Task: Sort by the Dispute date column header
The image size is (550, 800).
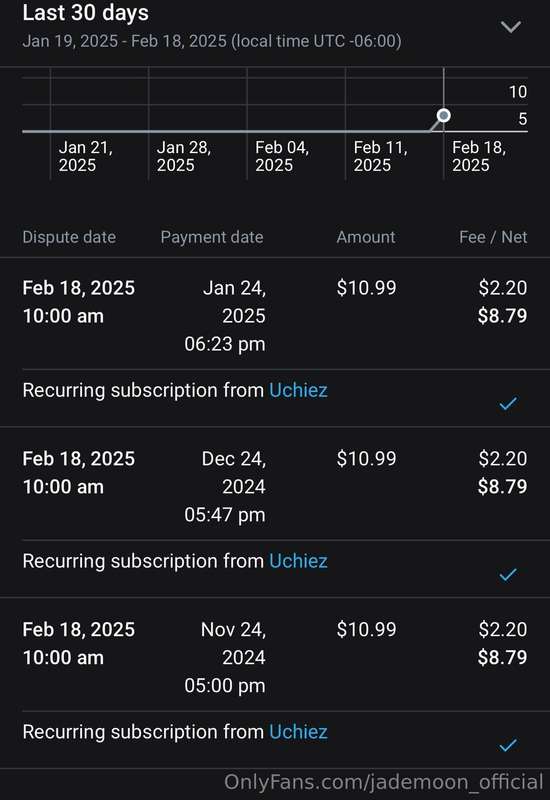Action: click(x=69, y=237)
